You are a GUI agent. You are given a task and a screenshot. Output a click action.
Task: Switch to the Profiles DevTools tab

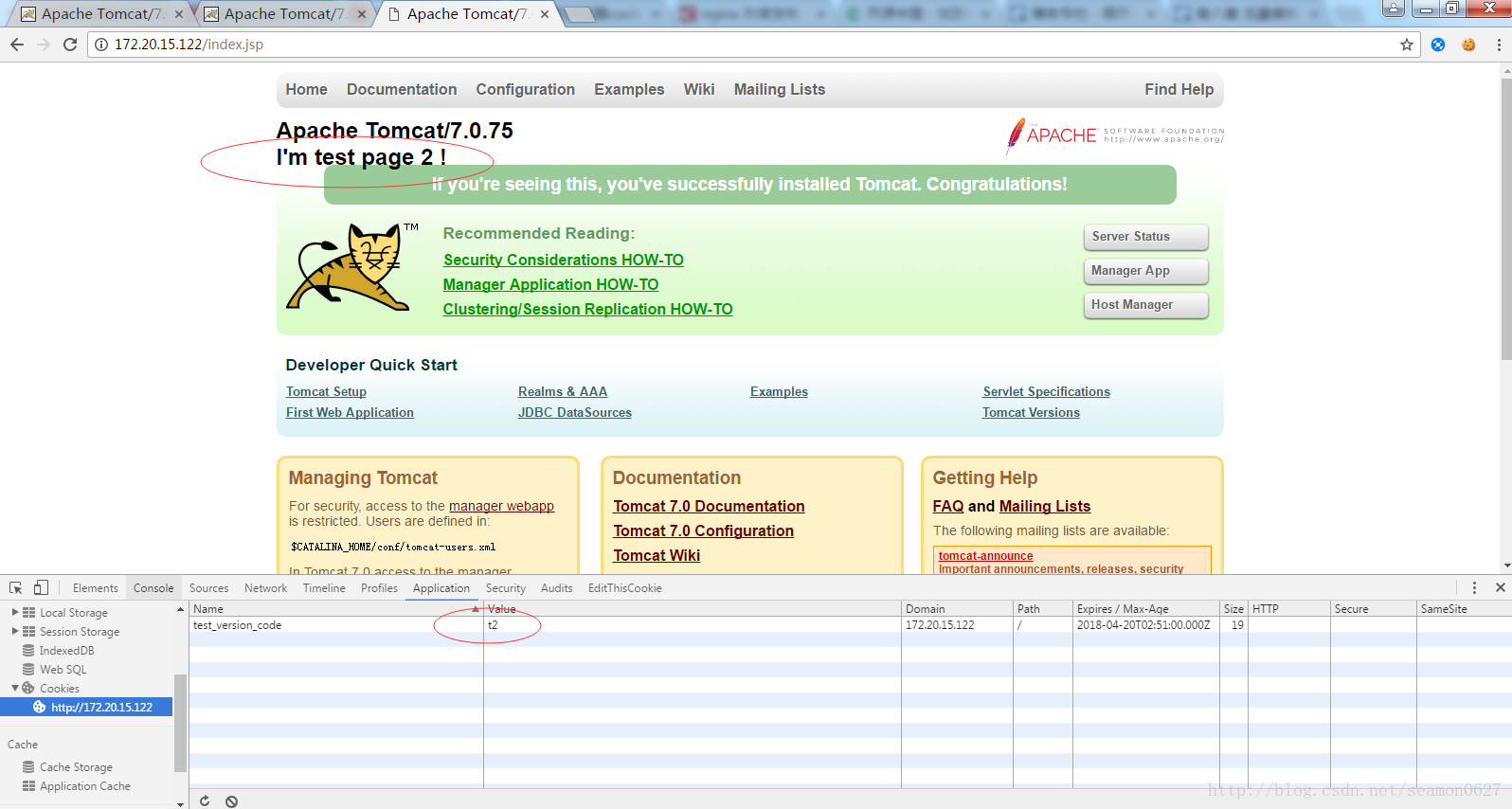pos(379,588)
